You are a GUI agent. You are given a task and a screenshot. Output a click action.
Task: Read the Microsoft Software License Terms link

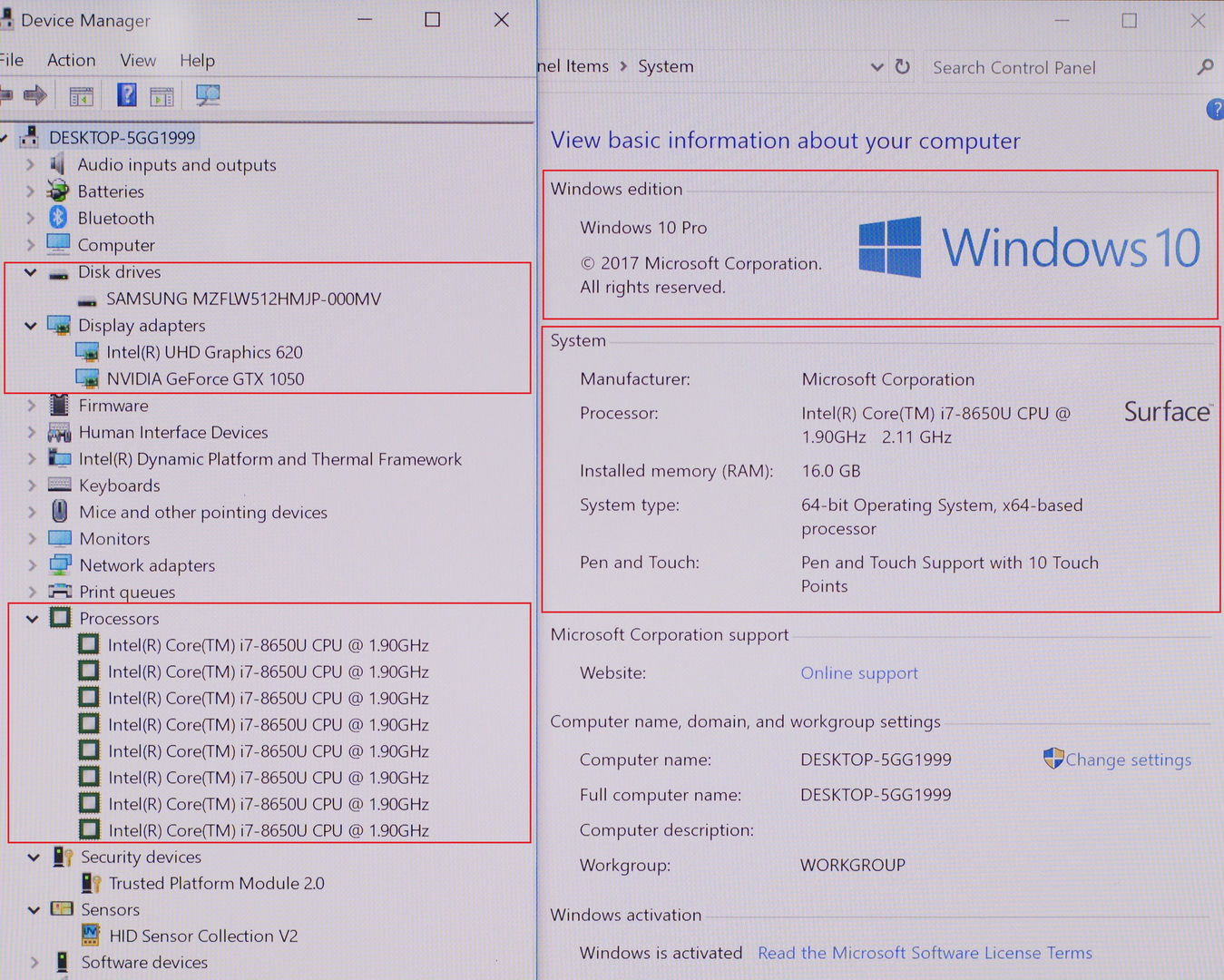925,953
